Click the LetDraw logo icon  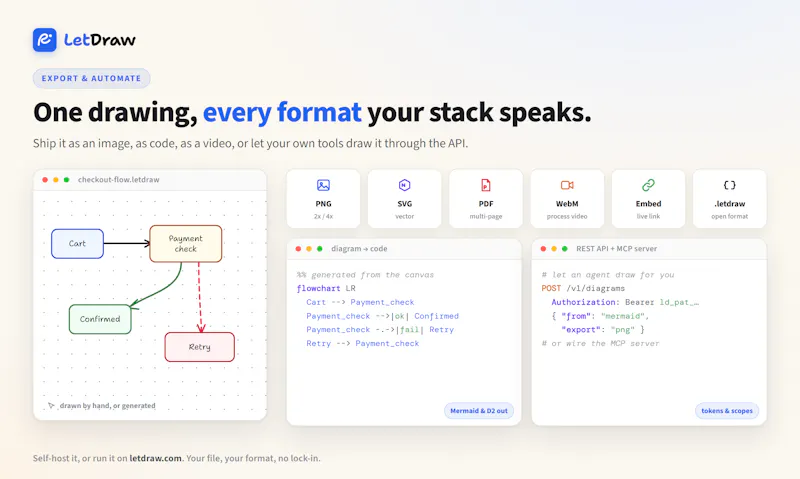pyautogui.click(x=45, y=40)
